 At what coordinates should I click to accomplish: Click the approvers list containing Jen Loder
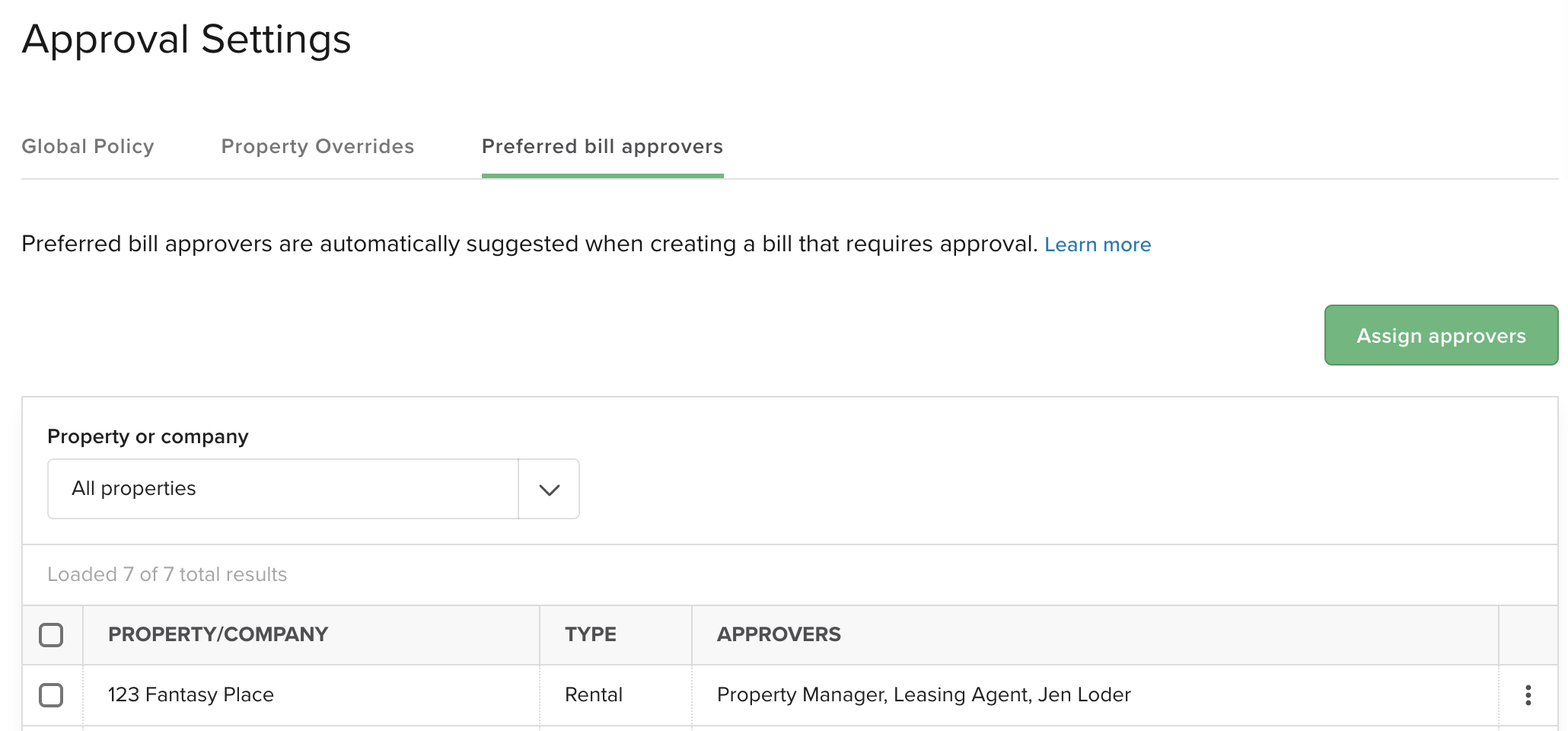[x=924, y=694]
